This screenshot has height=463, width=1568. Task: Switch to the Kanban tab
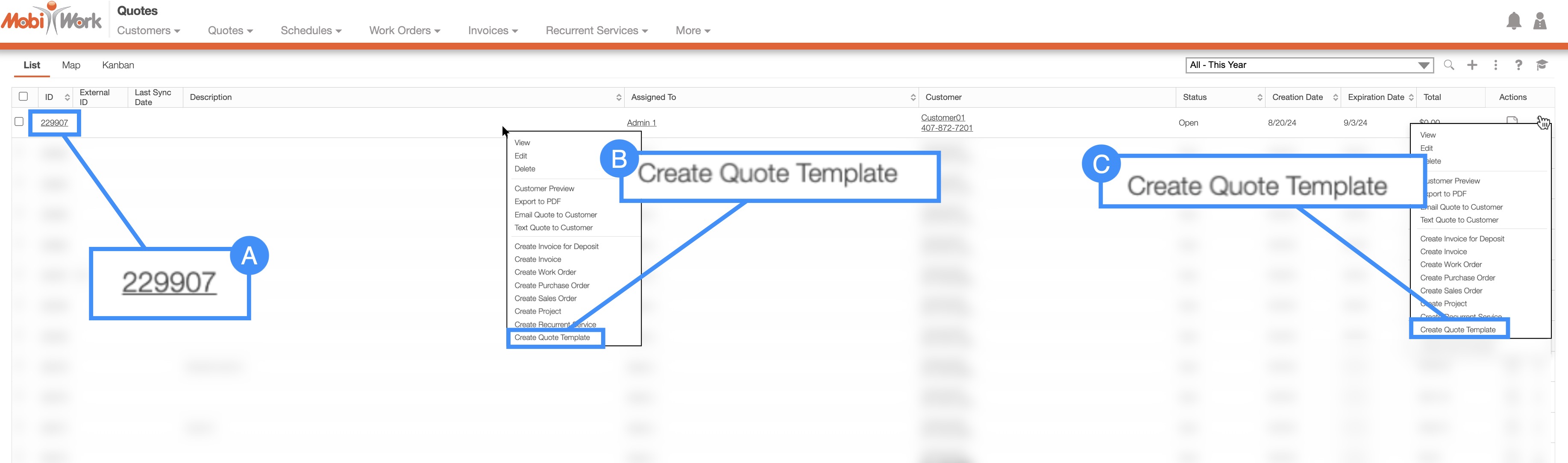pos(118,65)
